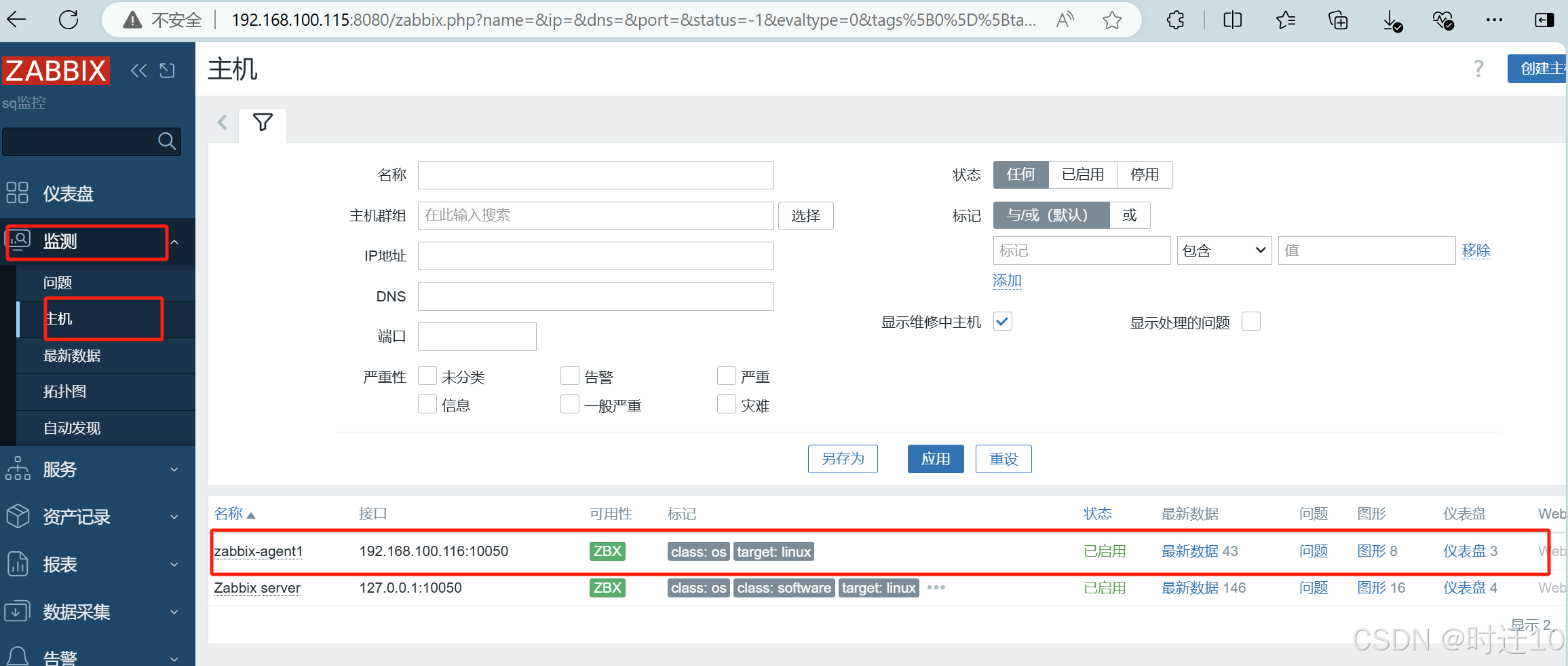Open the zabbix-agent1 host link
The image size is (1568, 666).
[x=259, y=551]
